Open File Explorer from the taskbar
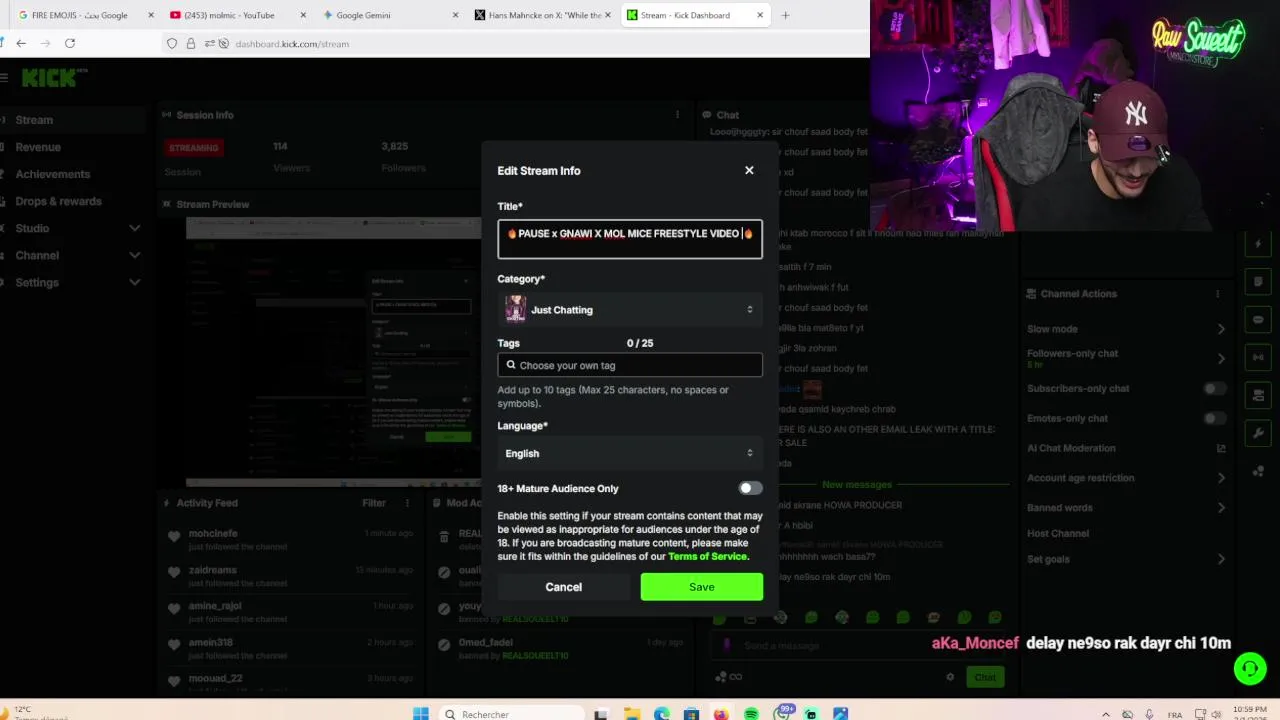The width and height of the screenshot is (1280, 720). tap(632, 714)
